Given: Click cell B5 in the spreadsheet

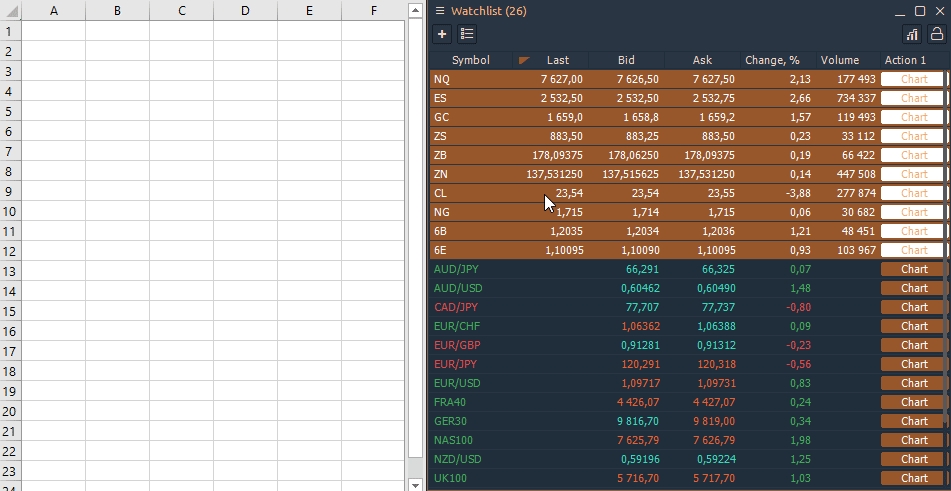Looking at the screenshot, I should coord(117,111).
